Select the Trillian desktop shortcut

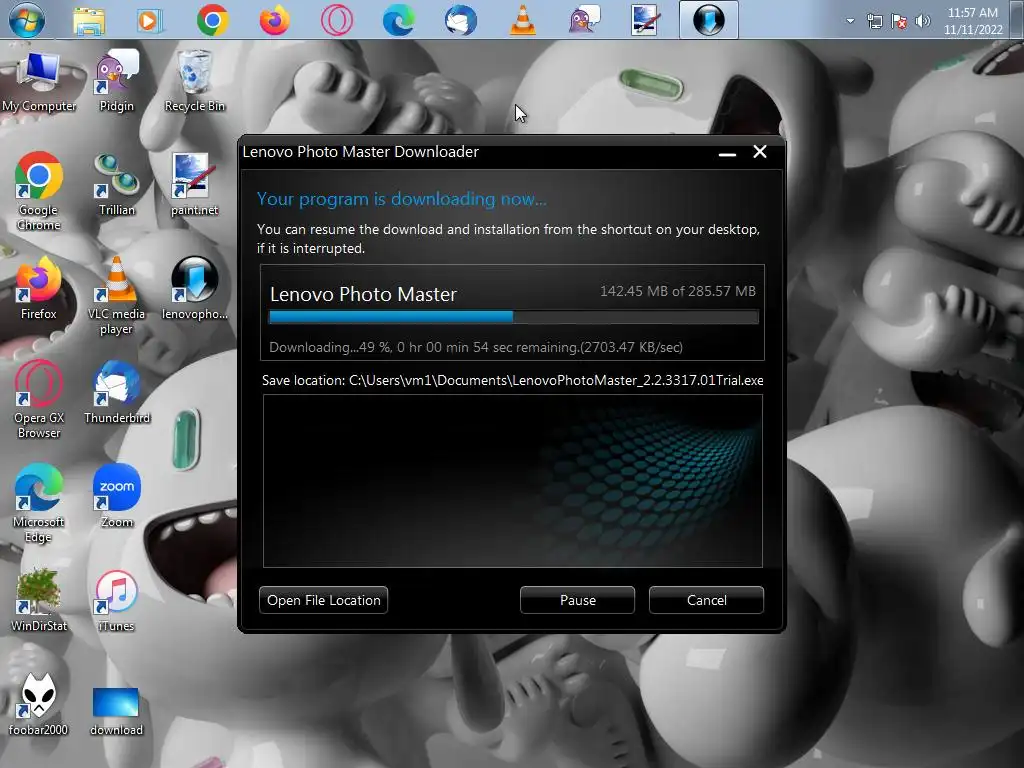[x=117, y=184]
